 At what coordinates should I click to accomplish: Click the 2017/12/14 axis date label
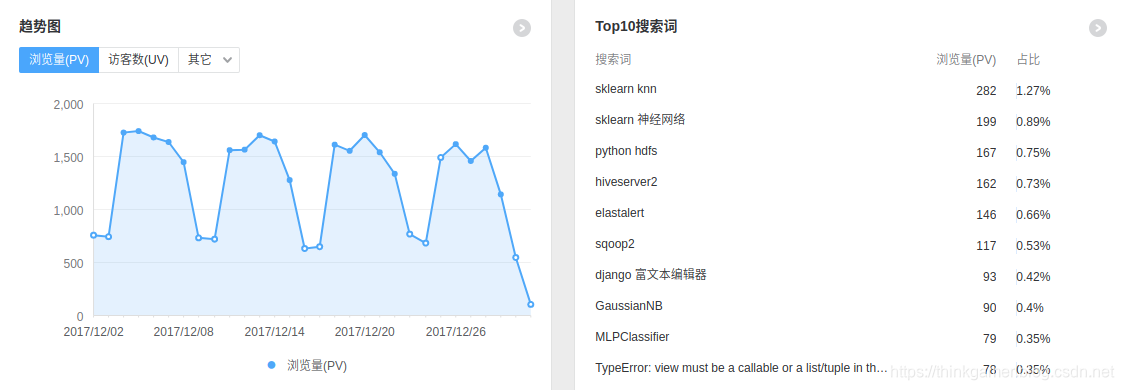pos(275,332)
